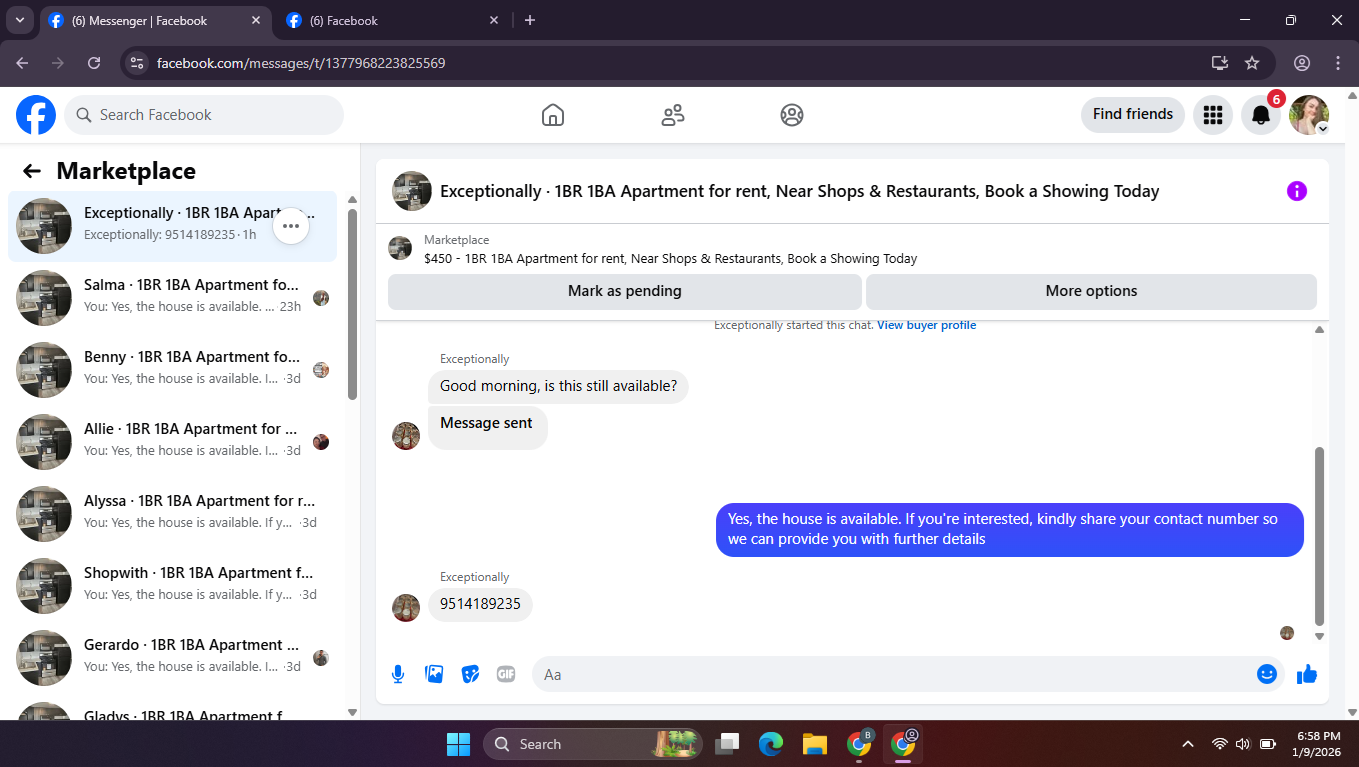Viewport: 1359px width, 767px height.
Task: Open the Home feed icon
Action: click(553, 115)
